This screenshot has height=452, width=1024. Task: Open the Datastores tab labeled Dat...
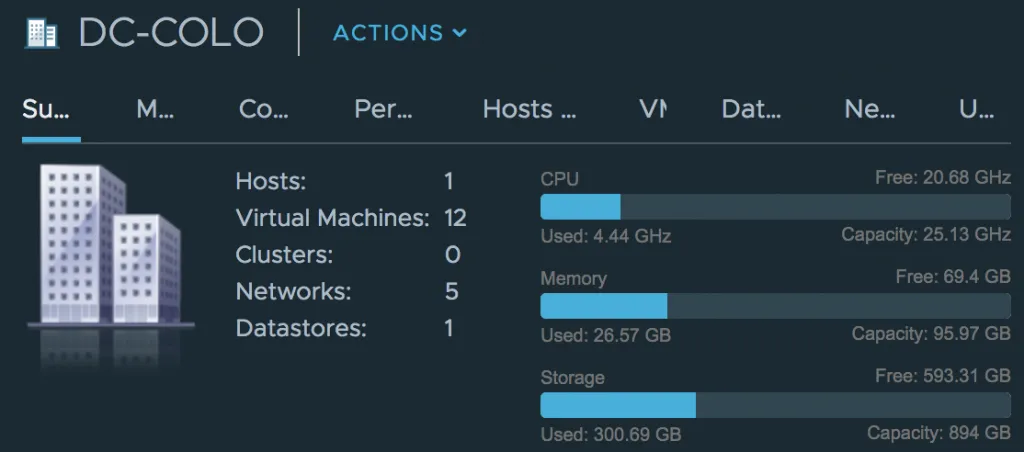click(x=751, y=110)
